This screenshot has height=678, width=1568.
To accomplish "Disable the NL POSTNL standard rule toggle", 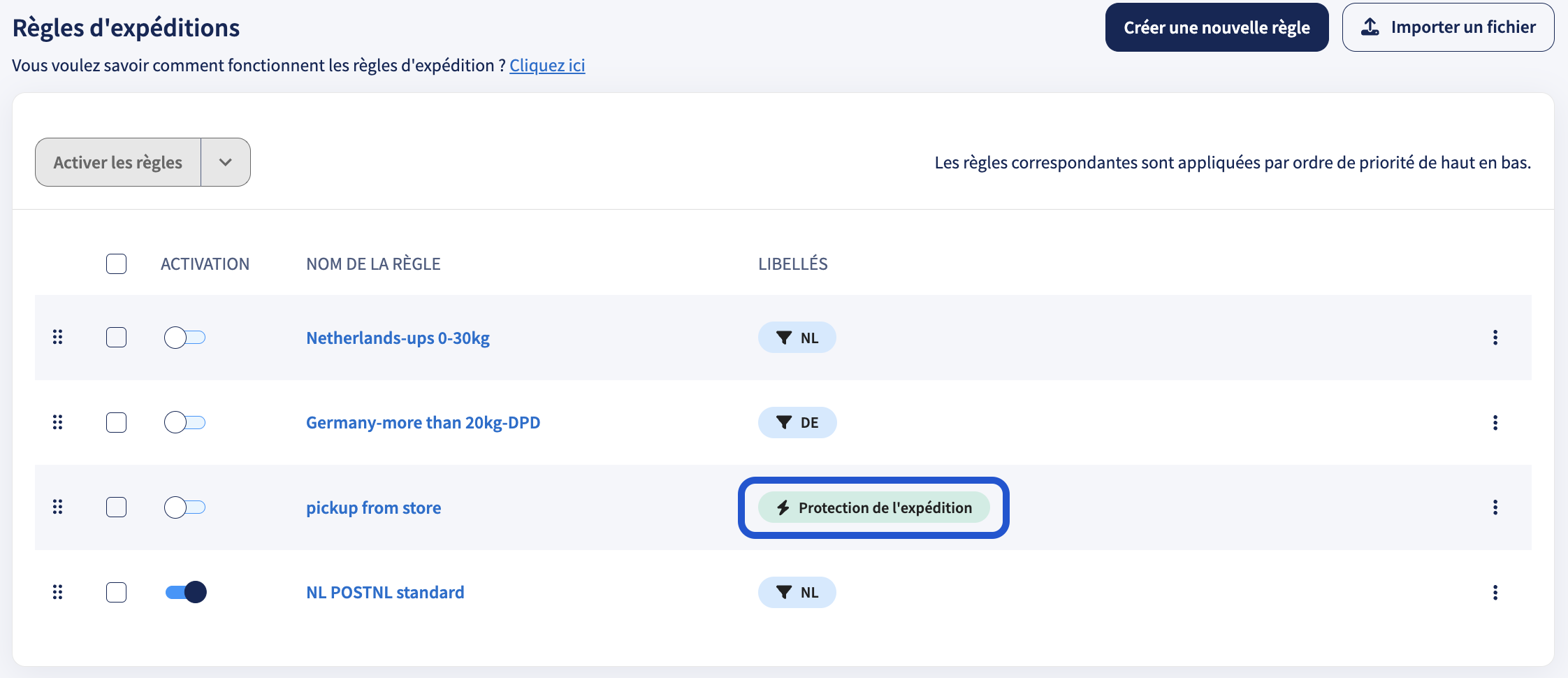I will pos(185,592).
